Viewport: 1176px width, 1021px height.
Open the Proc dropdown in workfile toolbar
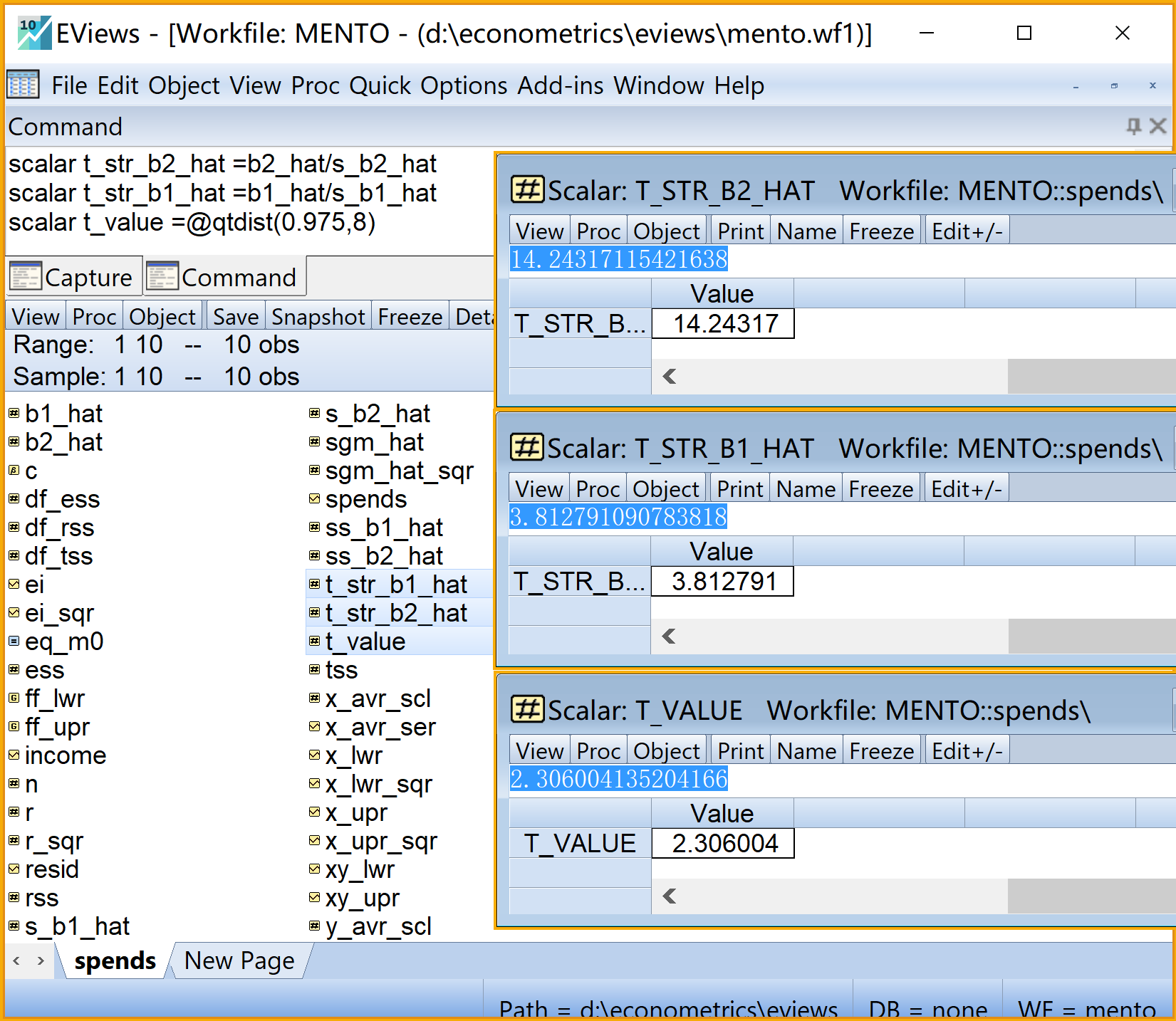coord(94,317)
